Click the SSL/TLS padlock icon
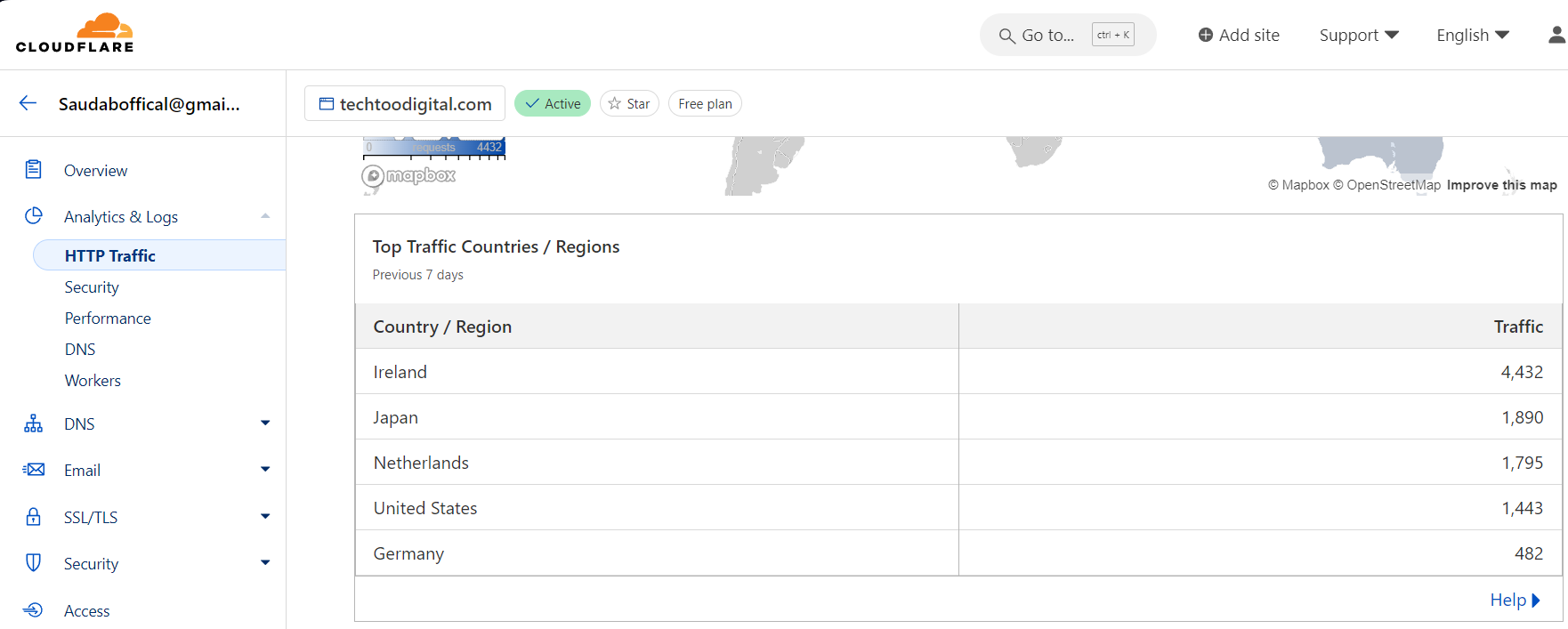This screenshot has height=629, width=1568. (x=34, y=517)
